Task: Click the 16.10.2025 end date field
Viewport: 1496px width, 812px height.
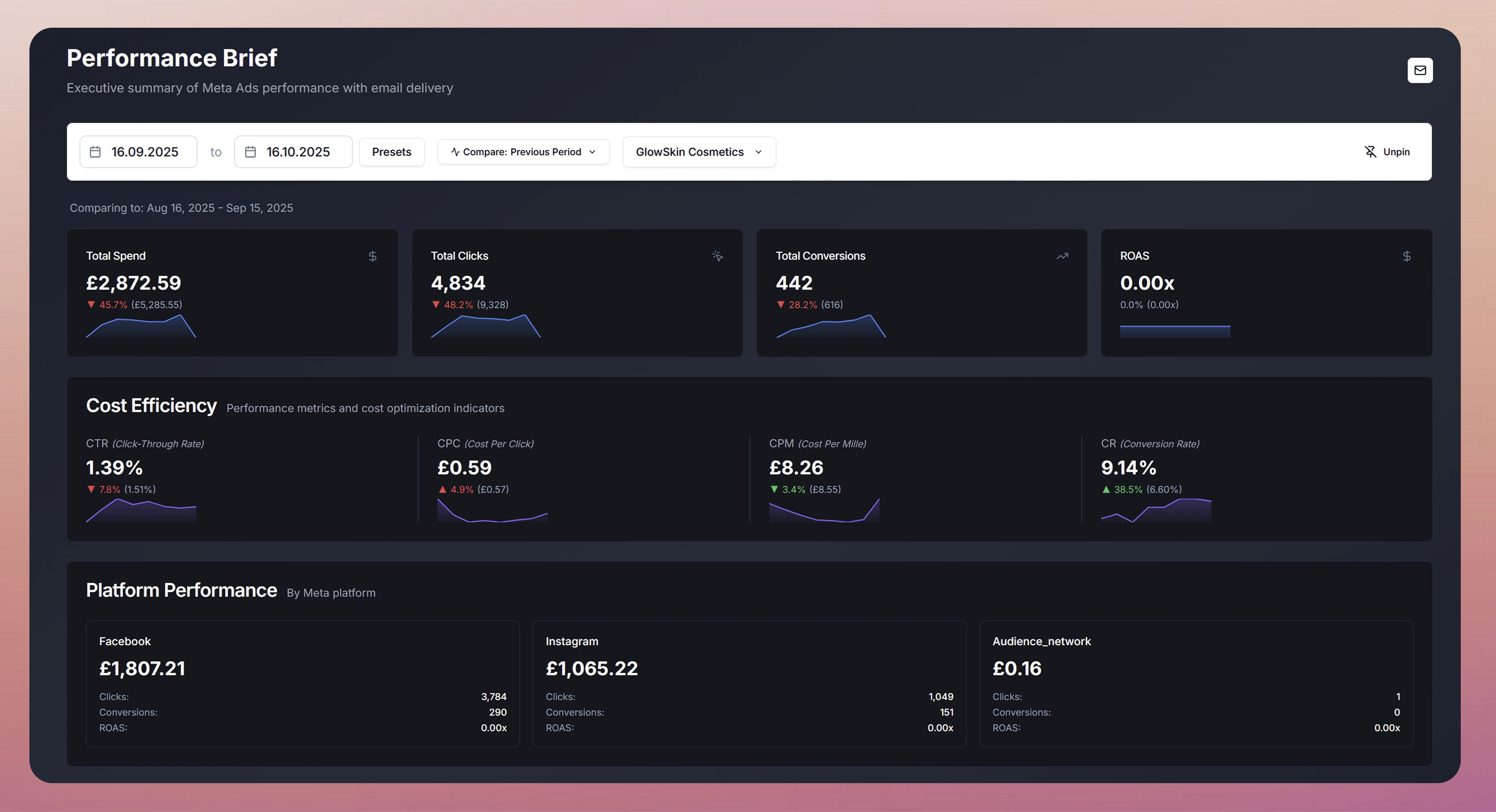Action: pos(298,151)
